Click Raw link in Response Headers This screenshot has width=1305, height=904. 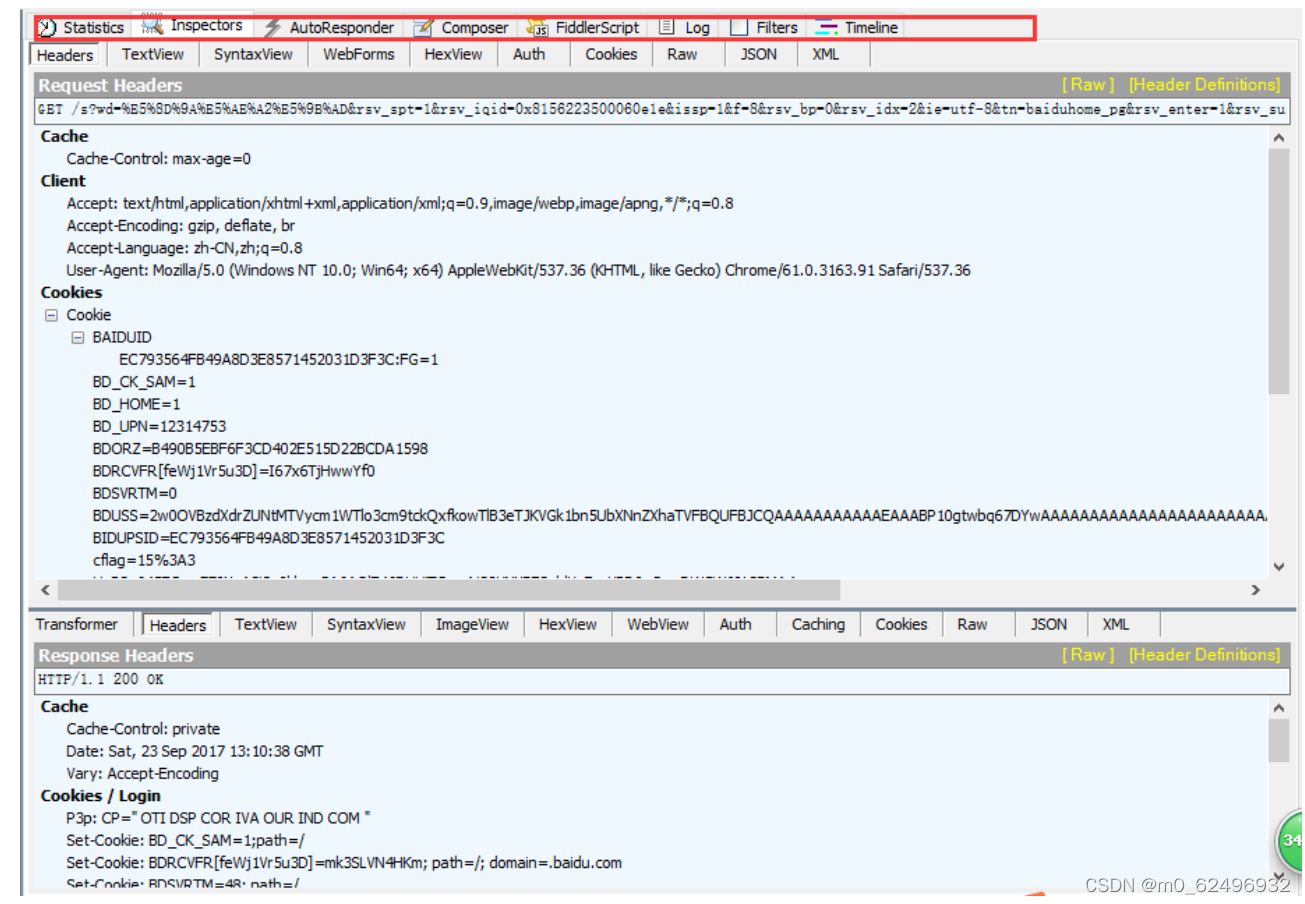pyautogui.click(x=1088, y=655)
